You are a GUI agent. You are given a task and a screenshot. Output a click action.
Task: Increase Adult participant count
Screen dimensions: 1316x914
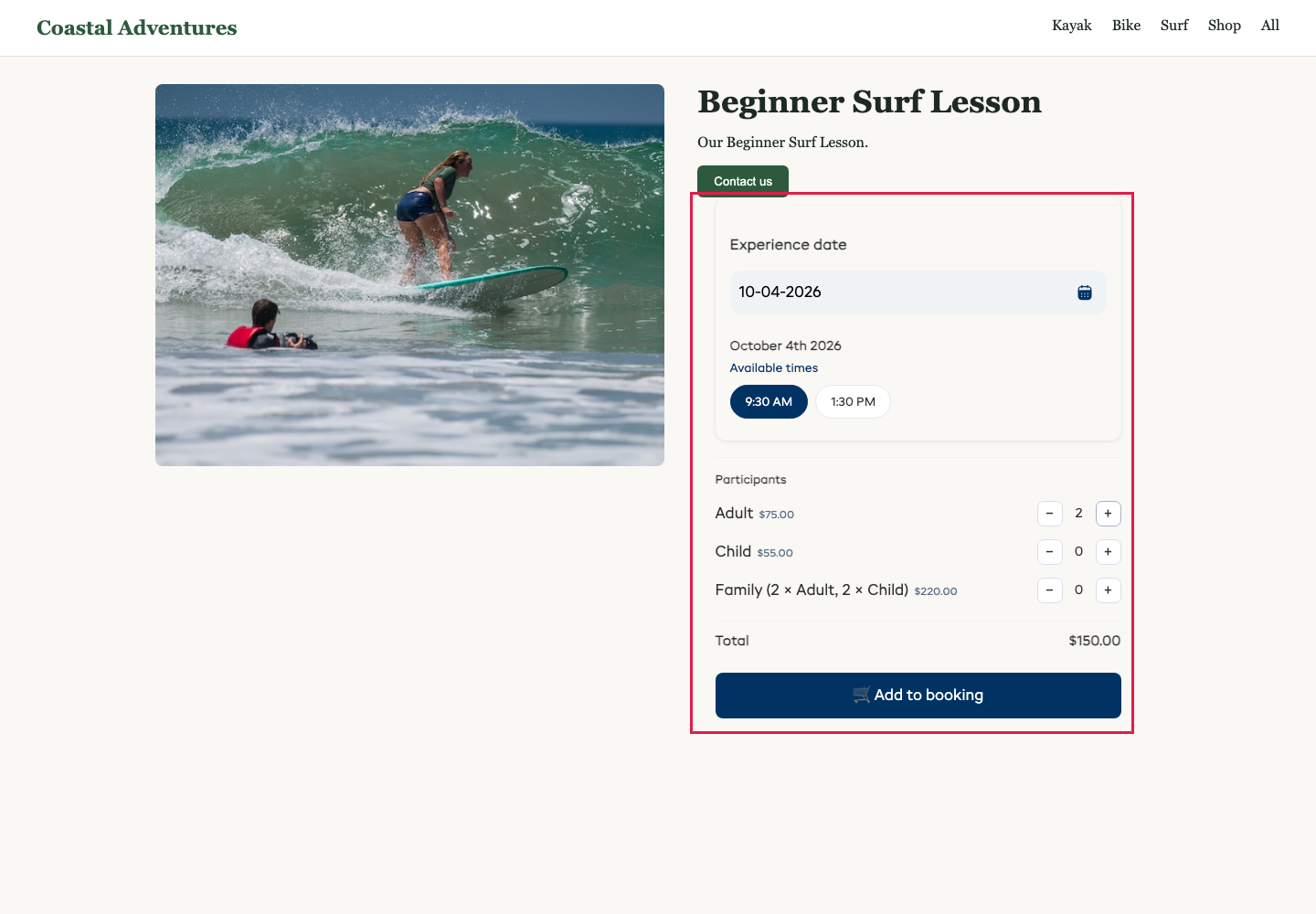[x=1109, y=514]
